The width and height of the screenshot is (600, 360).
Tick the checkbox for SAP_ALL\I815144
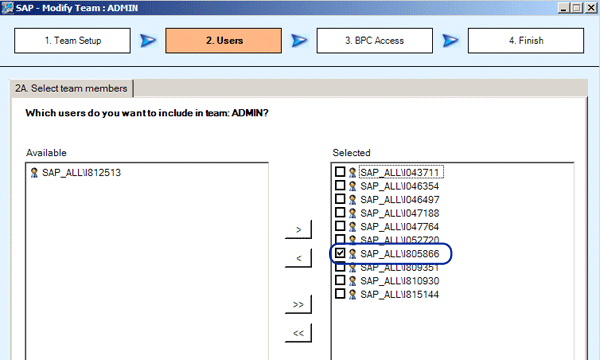click(340, 294)
